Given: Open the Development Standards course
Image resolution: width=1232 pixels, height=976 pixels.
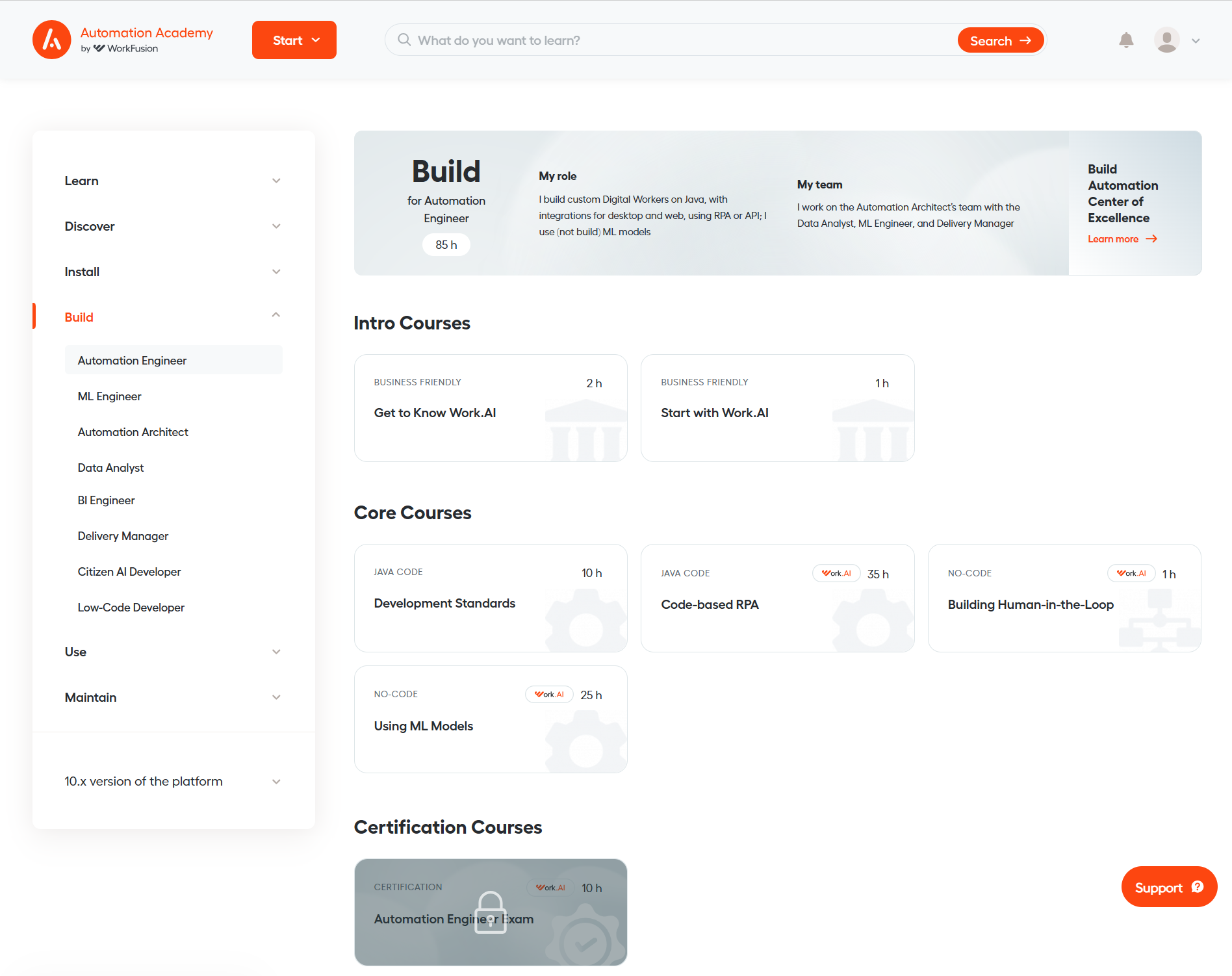Looking at the screenshot, I should coord(491,598).
